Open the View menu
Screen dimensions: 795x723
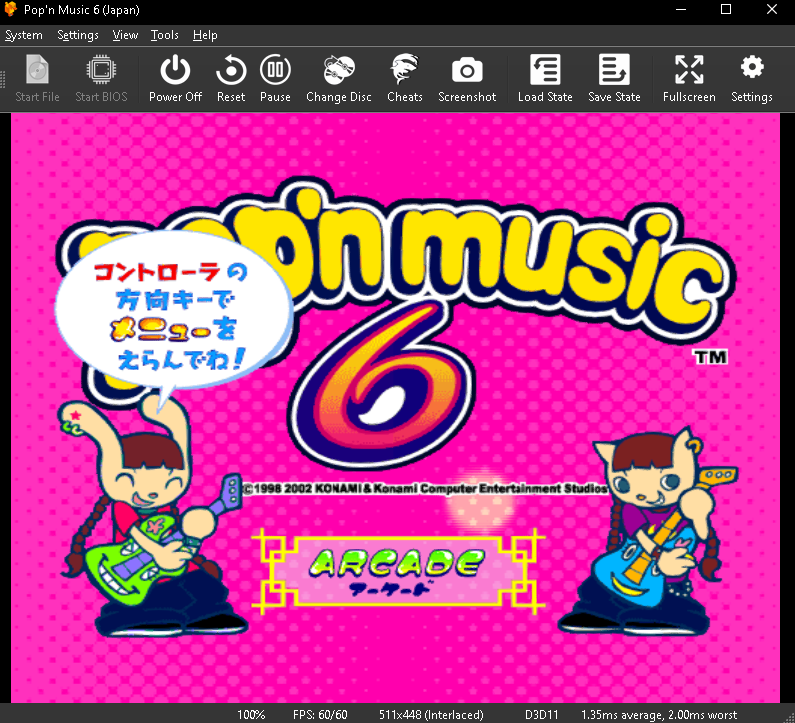pos(125,35)
